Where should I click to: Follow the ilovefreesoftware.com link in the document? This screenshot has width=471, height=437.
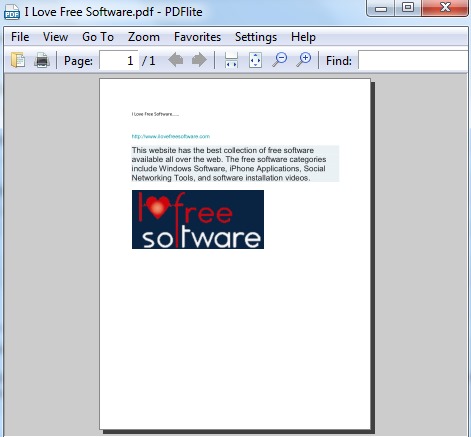pos(171,136)
